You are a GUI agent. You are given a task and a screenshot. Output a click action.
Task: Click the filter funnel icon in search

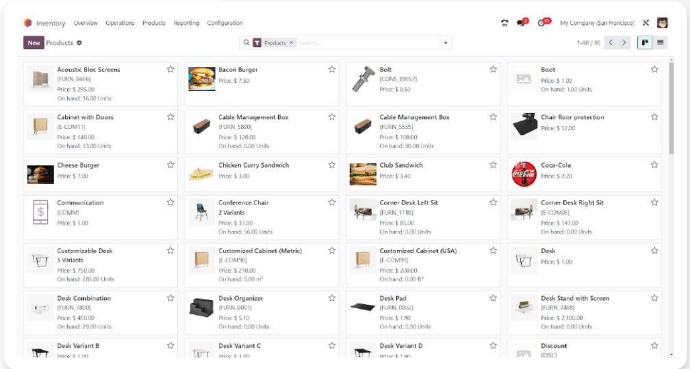point(257,43)
